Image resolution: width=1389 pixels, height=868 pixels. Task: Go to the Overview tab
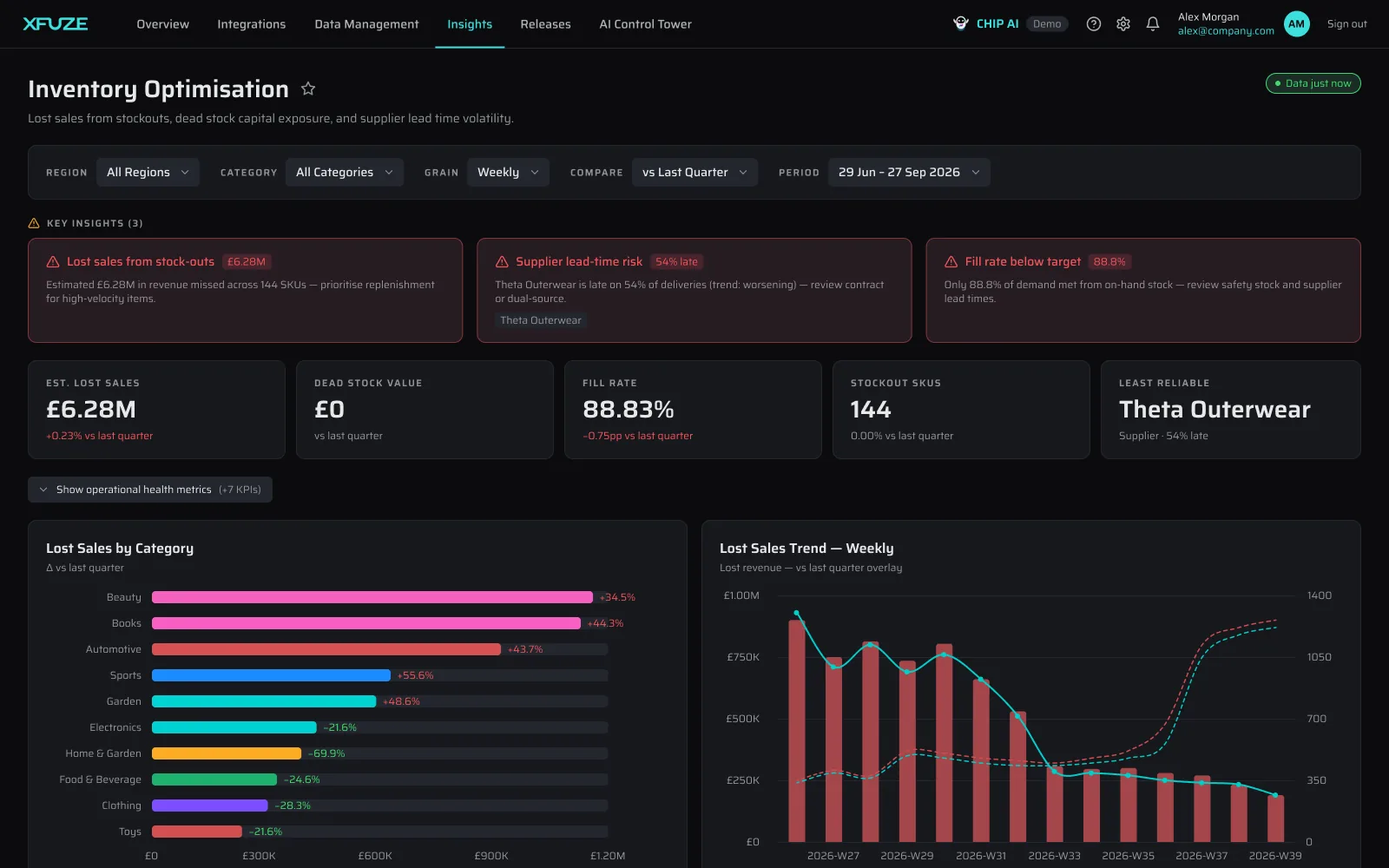coord(162,24)
